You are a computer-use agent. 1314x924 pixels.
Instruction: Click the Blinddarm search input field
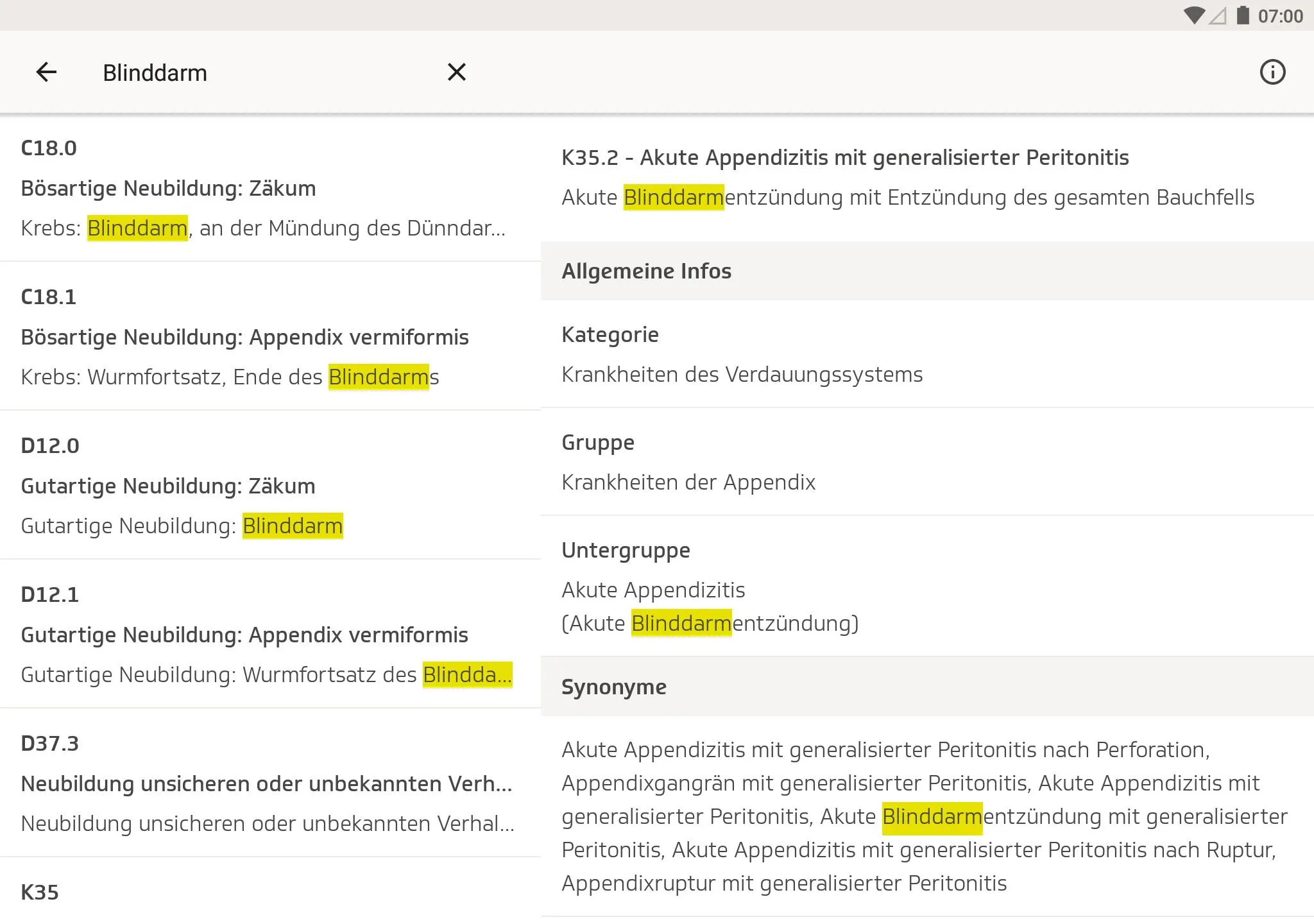pos(263,73)
